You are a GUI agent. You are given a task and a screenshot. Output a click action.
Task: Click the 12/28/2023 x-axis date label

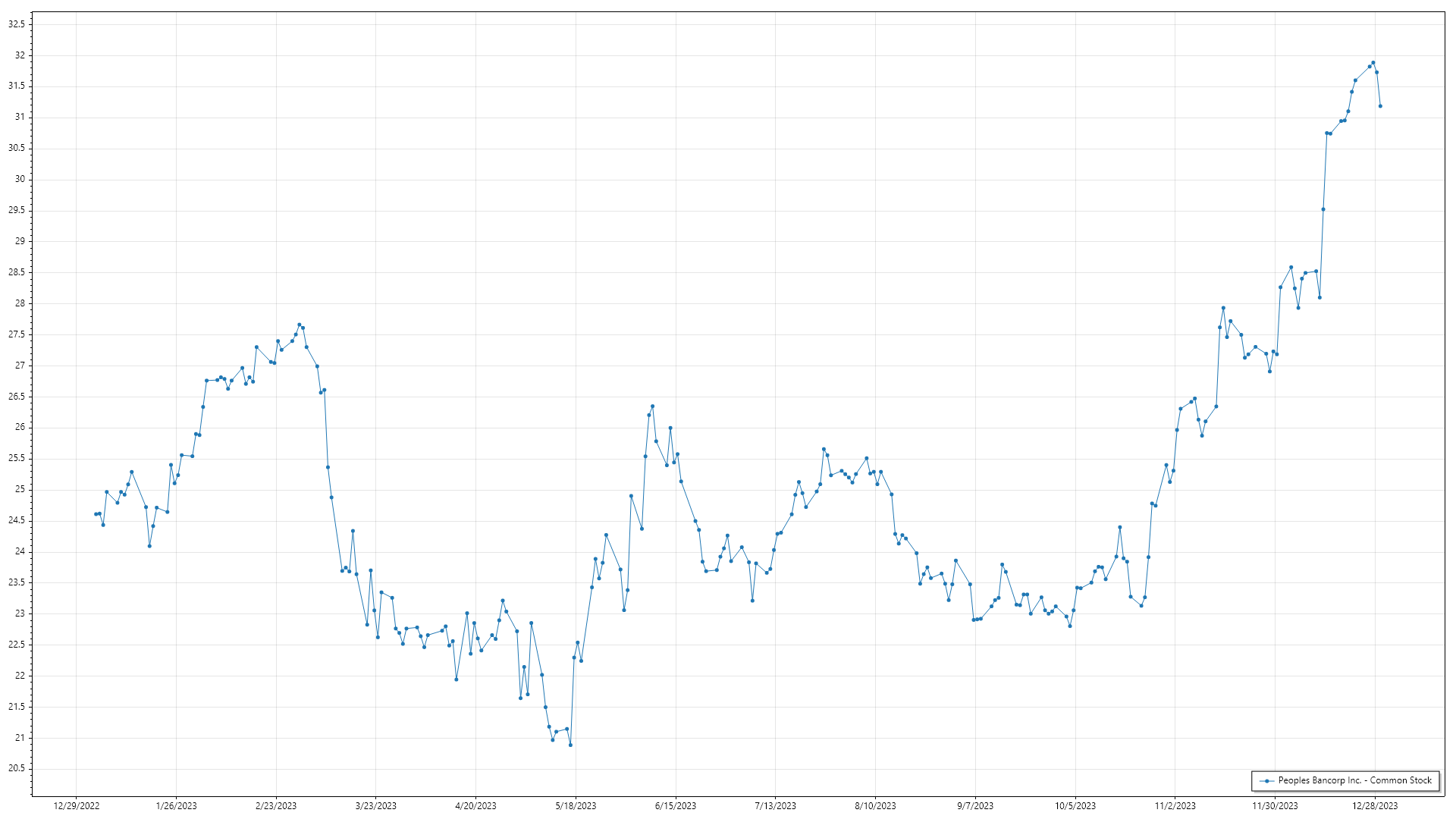[1375, 805]
